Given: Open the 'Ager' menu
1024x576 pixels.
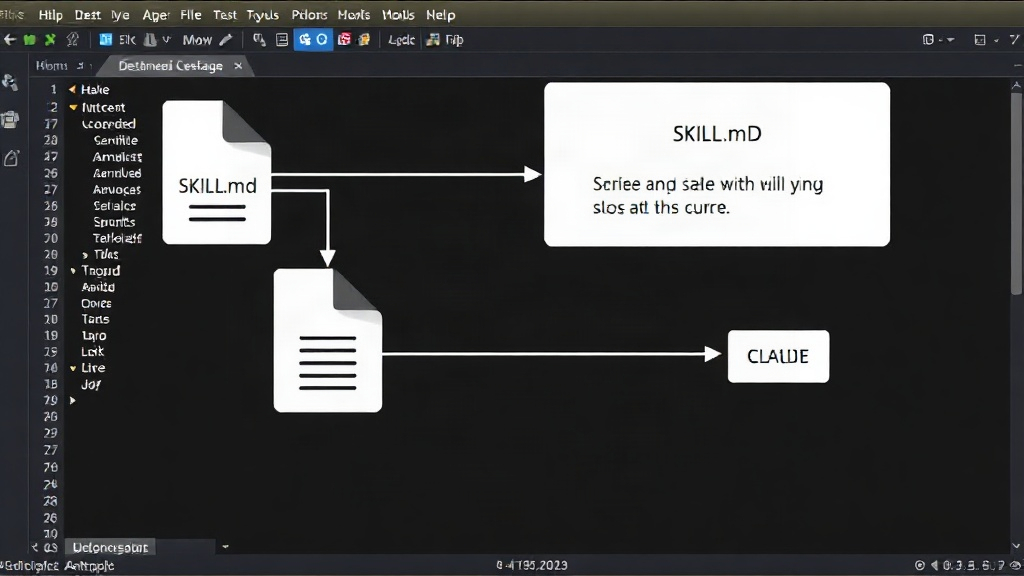Looking at the screenshot, I should pyautogui.click(x=156, y=14).
